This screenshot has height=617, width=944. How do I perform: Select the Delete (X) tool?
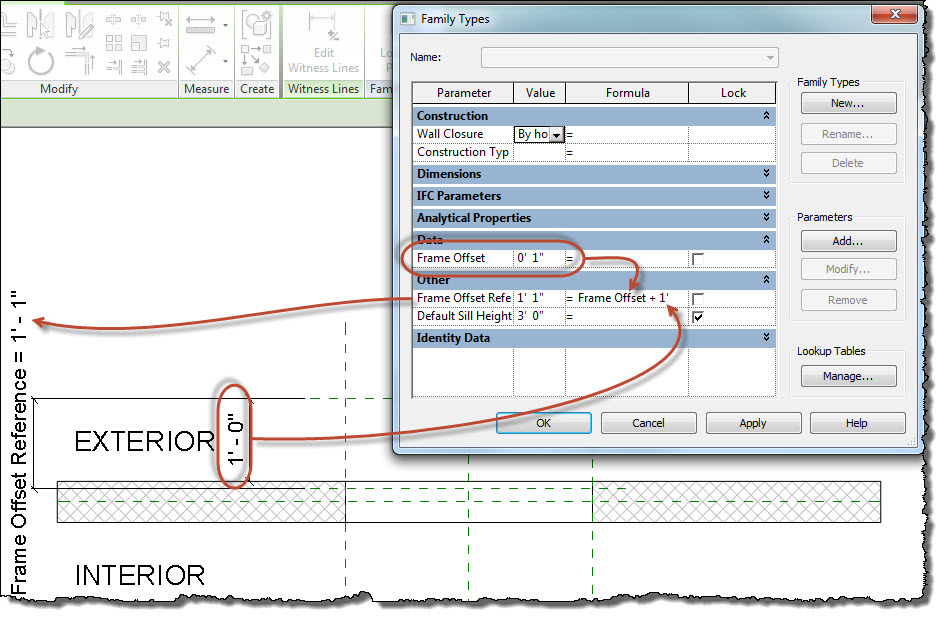[x=163, y=67]
